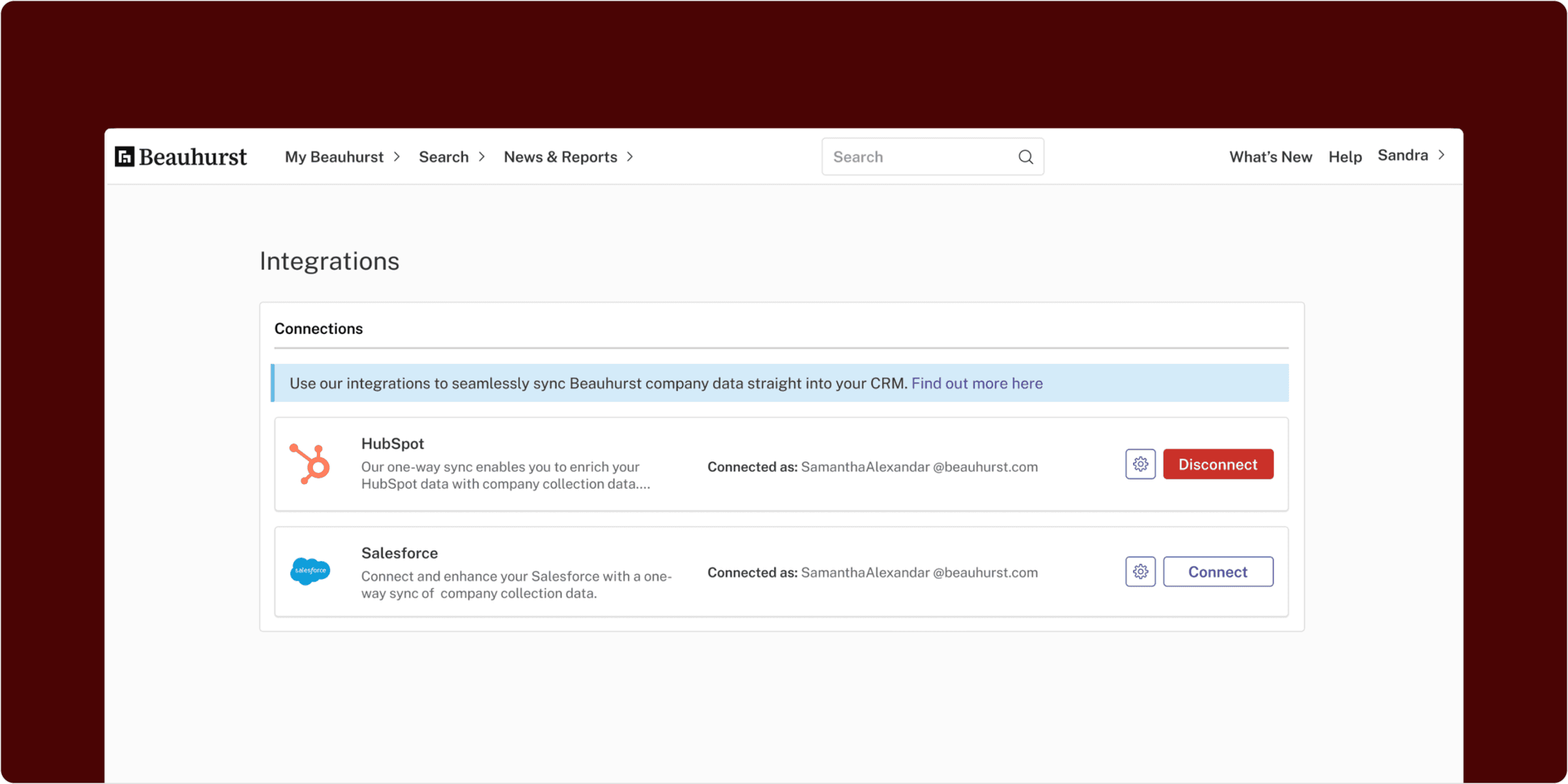Image resolution: width=1568 pixels, height=784 pixels.
Task: Click the HubSpot logo
Action: pyautogui.click(x=310, y=464)
